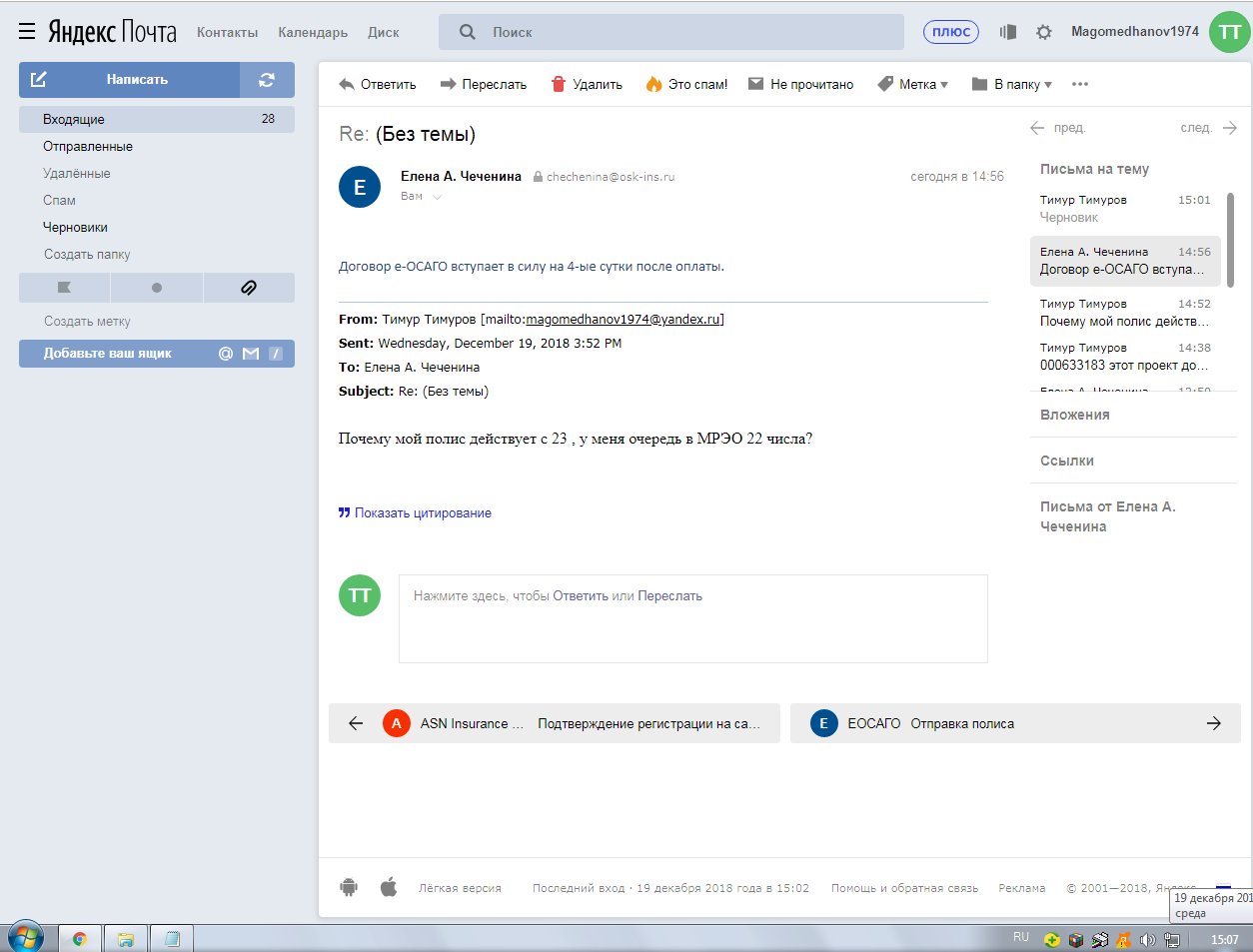Open thread item Тимур Тимуров 14:38
1253x952 pixels.
point(1125,356)
